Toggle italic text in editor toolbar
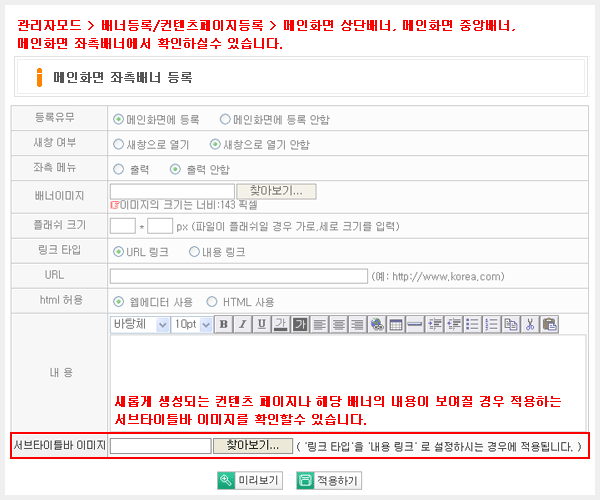The height and width of the screenshot is (500, 600). pos(243,324)
